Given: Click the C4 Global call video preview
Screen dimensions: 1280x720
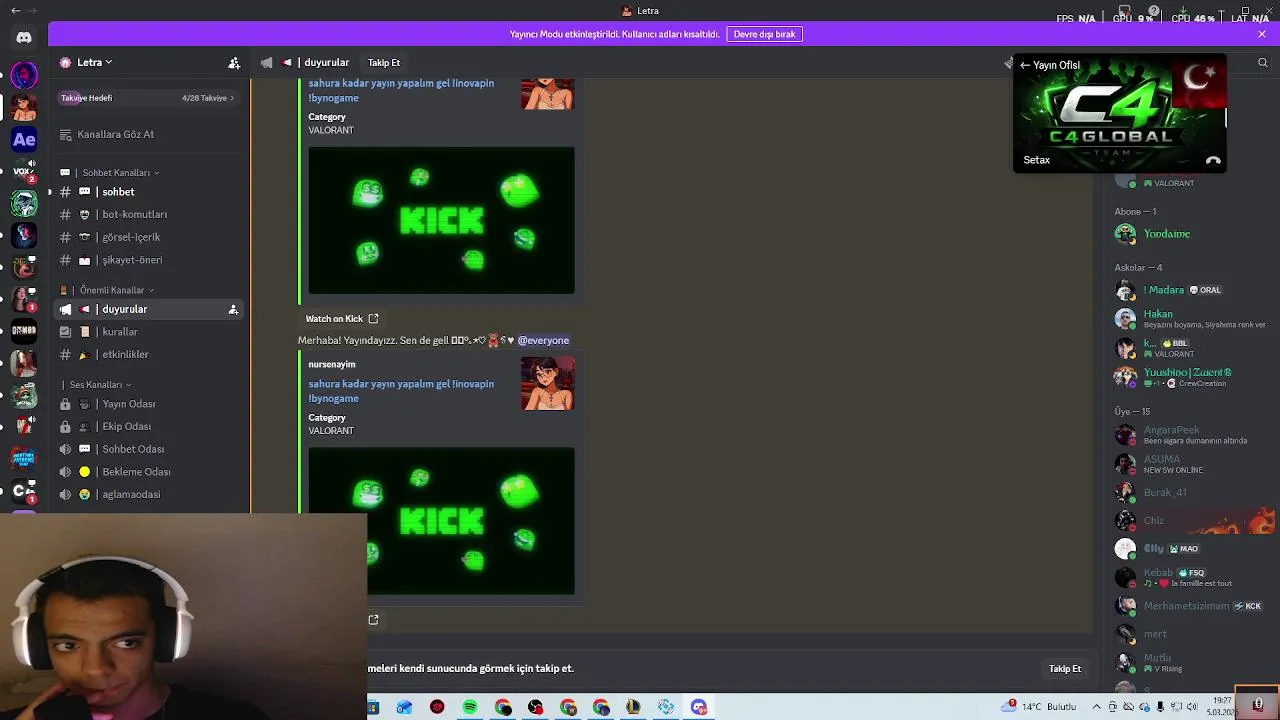Looking at the screenshot, I should click(x=1120, y=113).
